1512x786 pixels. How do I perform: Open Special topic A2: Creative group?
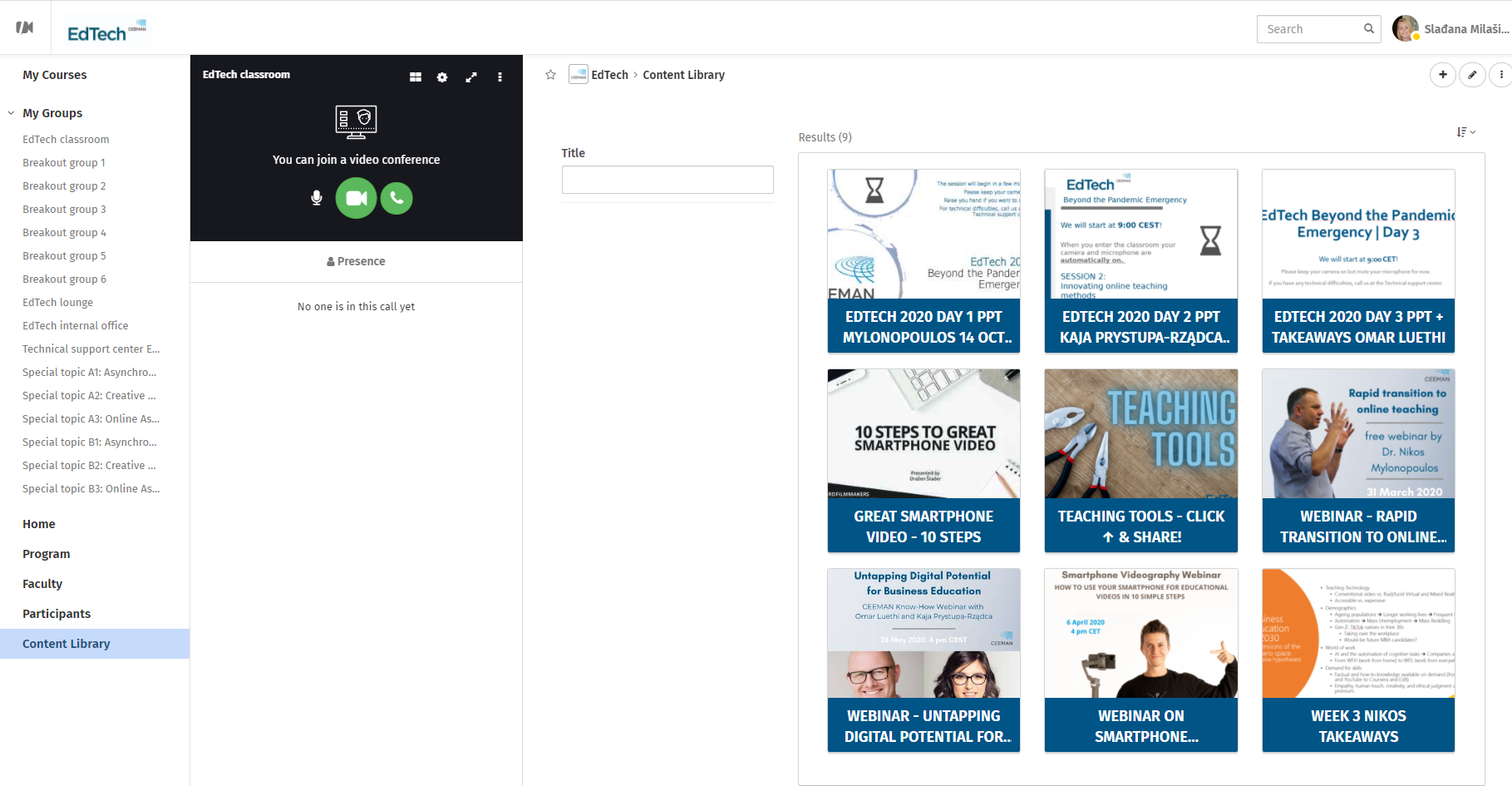click(89, 396)
